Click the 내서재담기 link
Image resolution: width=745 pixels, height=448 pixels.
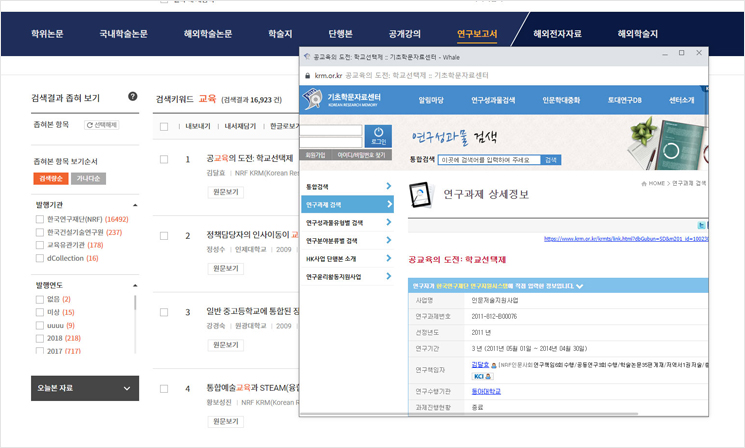tap(240, 126)
